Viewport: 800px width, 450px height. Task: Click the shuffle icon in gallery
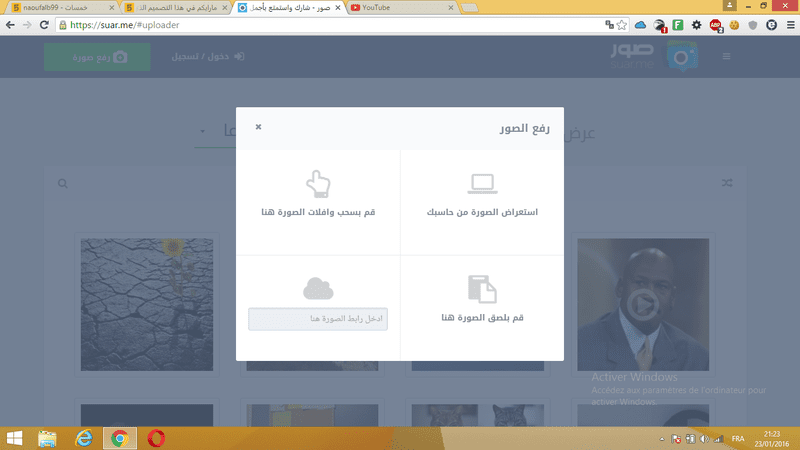[727, 183]
